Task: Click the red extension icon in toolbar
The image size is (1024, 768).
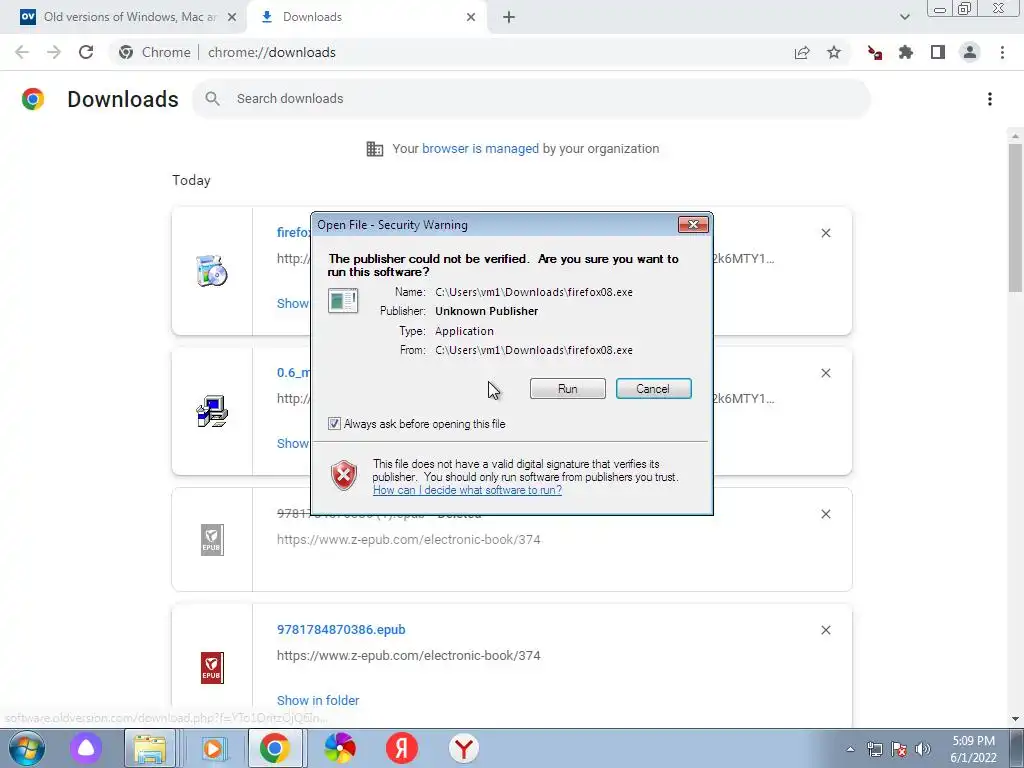Action: click(874, 52)
